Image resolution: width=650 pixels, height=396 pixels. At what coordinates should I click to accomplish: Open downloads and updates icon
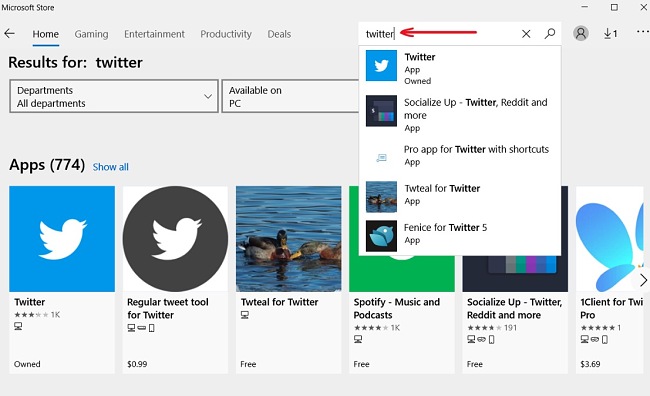click(x=610, y=34)
